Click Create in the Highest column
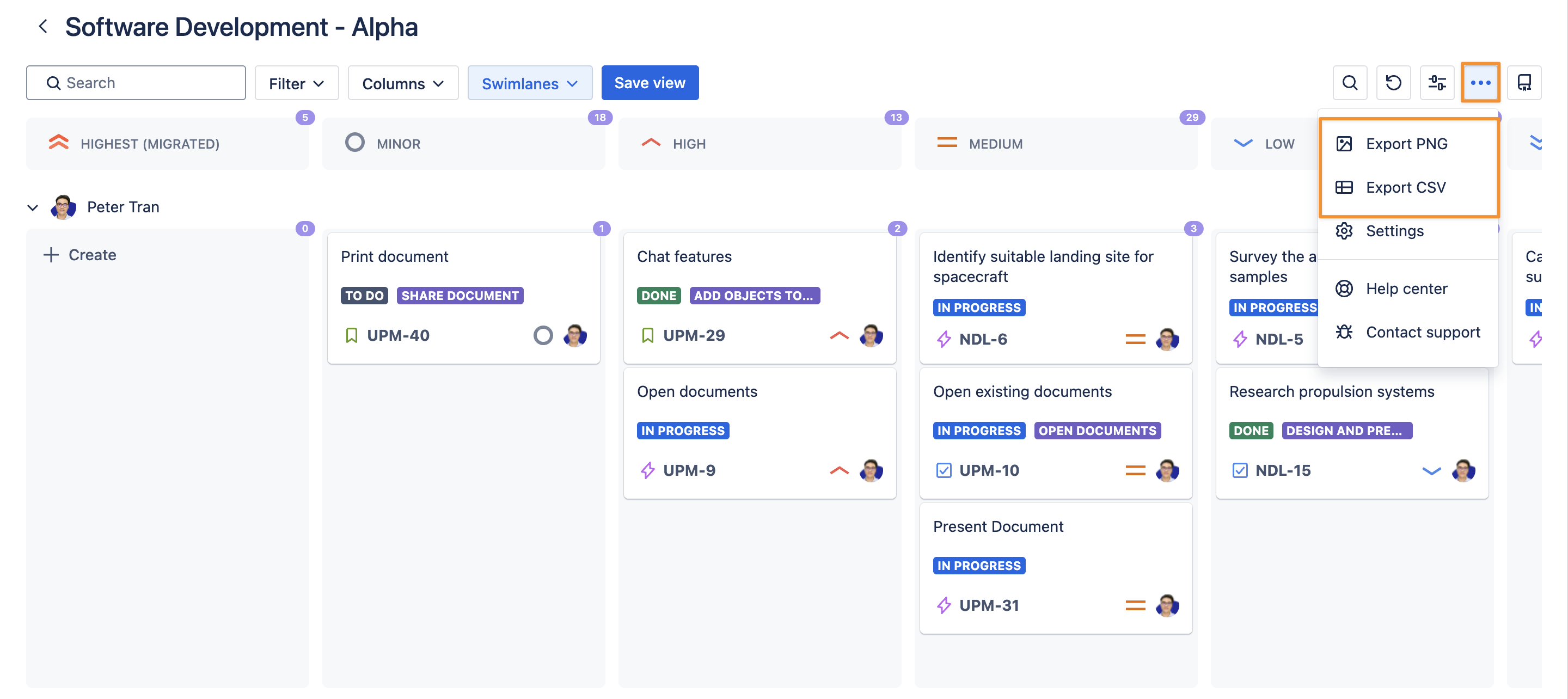Viewport: 1568px width, 699px height. [x=79, y=255]
